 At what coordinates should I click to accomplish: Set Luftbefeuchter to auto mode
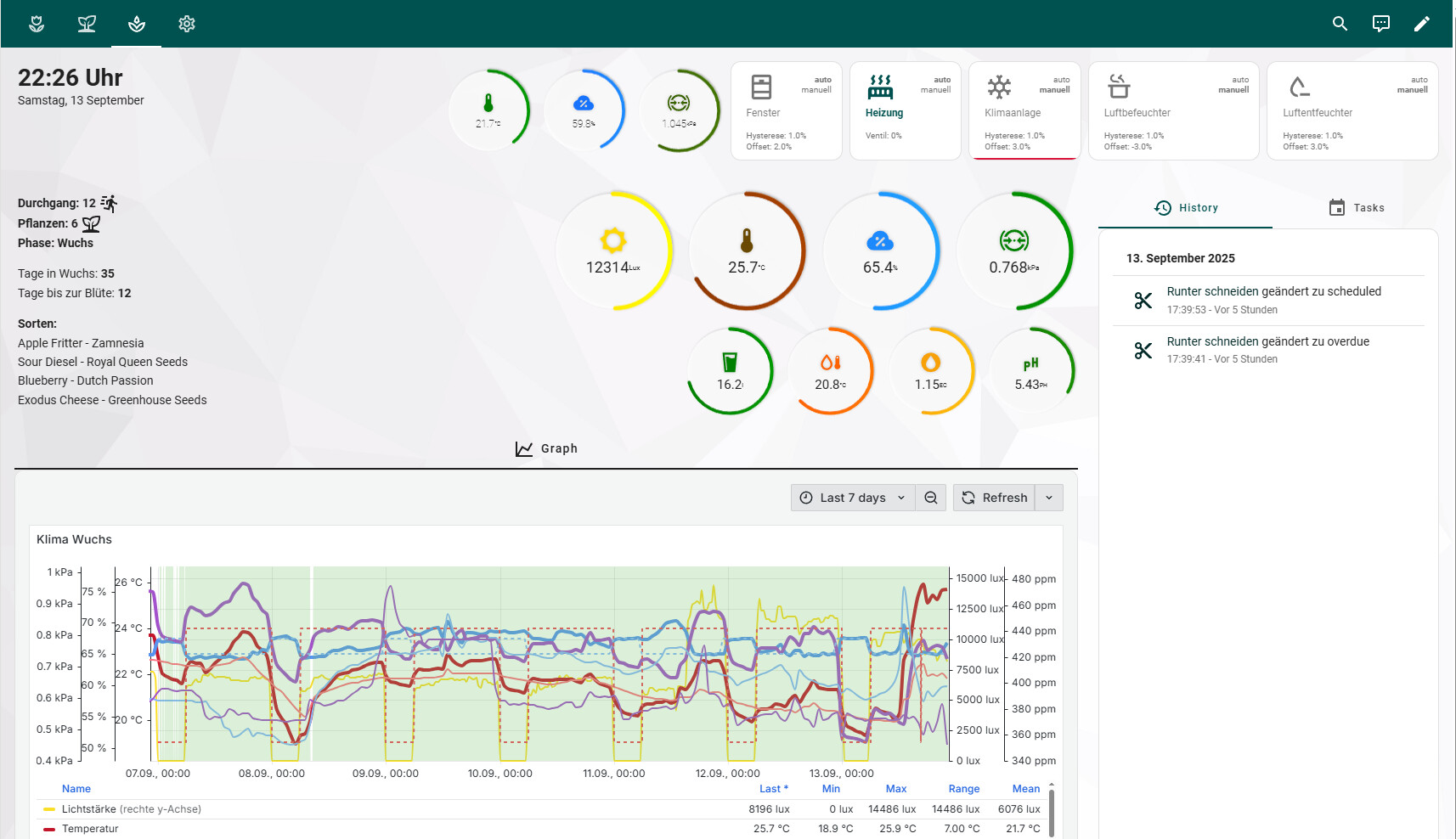click(x=1240, y=80)
